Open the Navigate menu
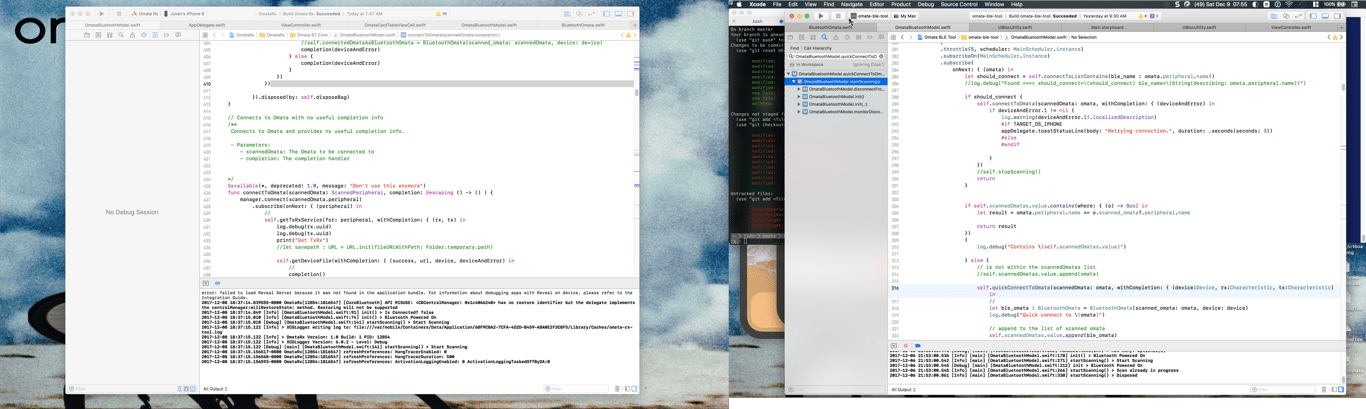 tap(852, 4)
